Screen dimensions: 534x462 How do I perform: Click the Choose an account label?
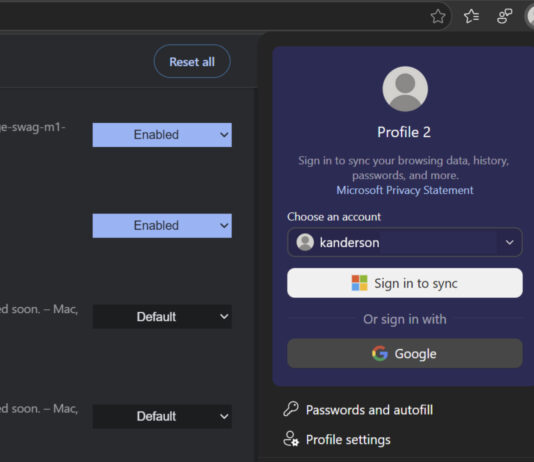(x=334, y=217)
